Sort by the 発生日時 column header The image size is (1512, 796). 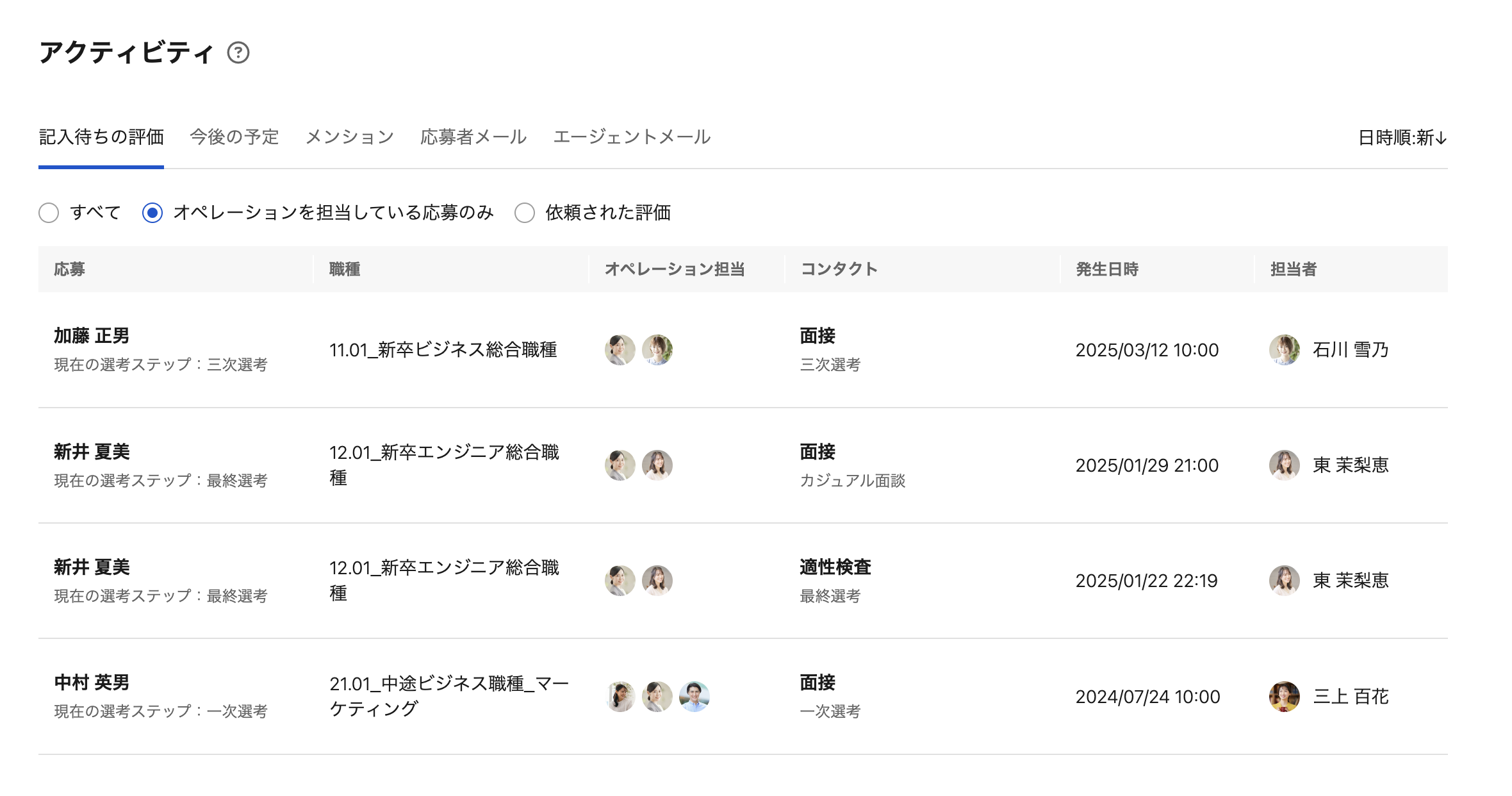point(1107,269)
